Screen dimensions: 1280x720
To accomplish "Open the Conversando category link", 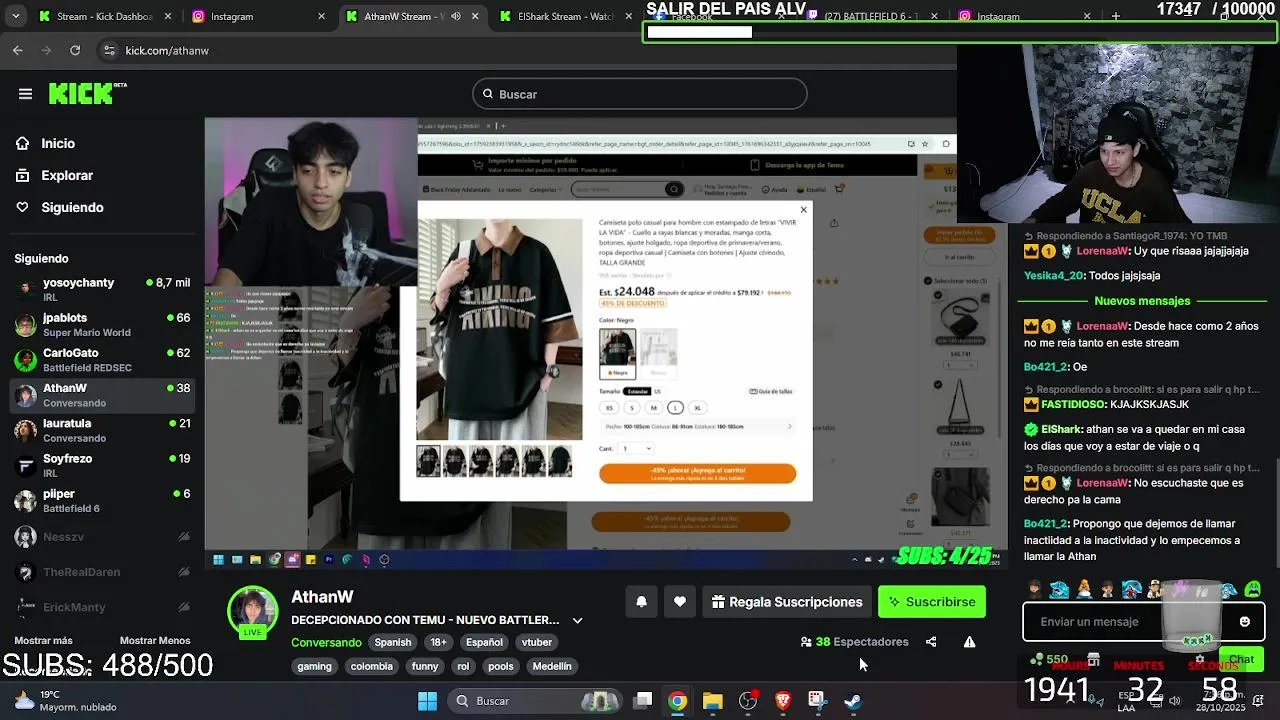I will click(326, 642).
